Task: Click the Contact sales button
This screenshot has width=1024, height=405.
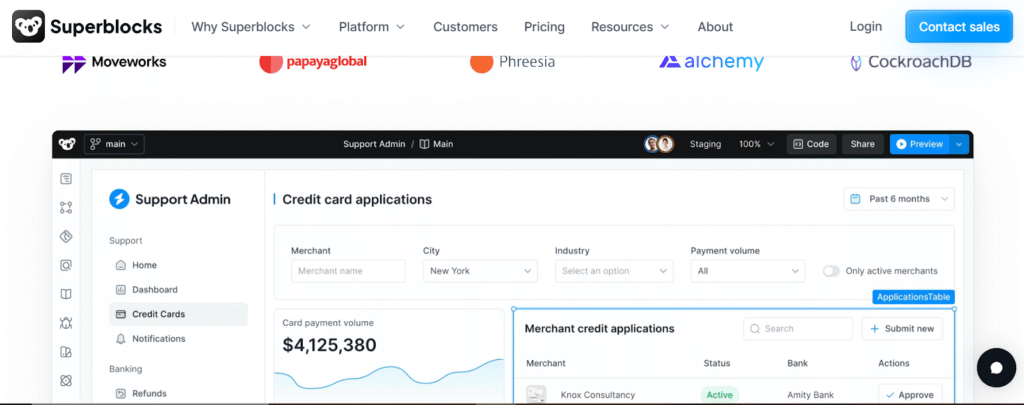Action: (959, 27)
